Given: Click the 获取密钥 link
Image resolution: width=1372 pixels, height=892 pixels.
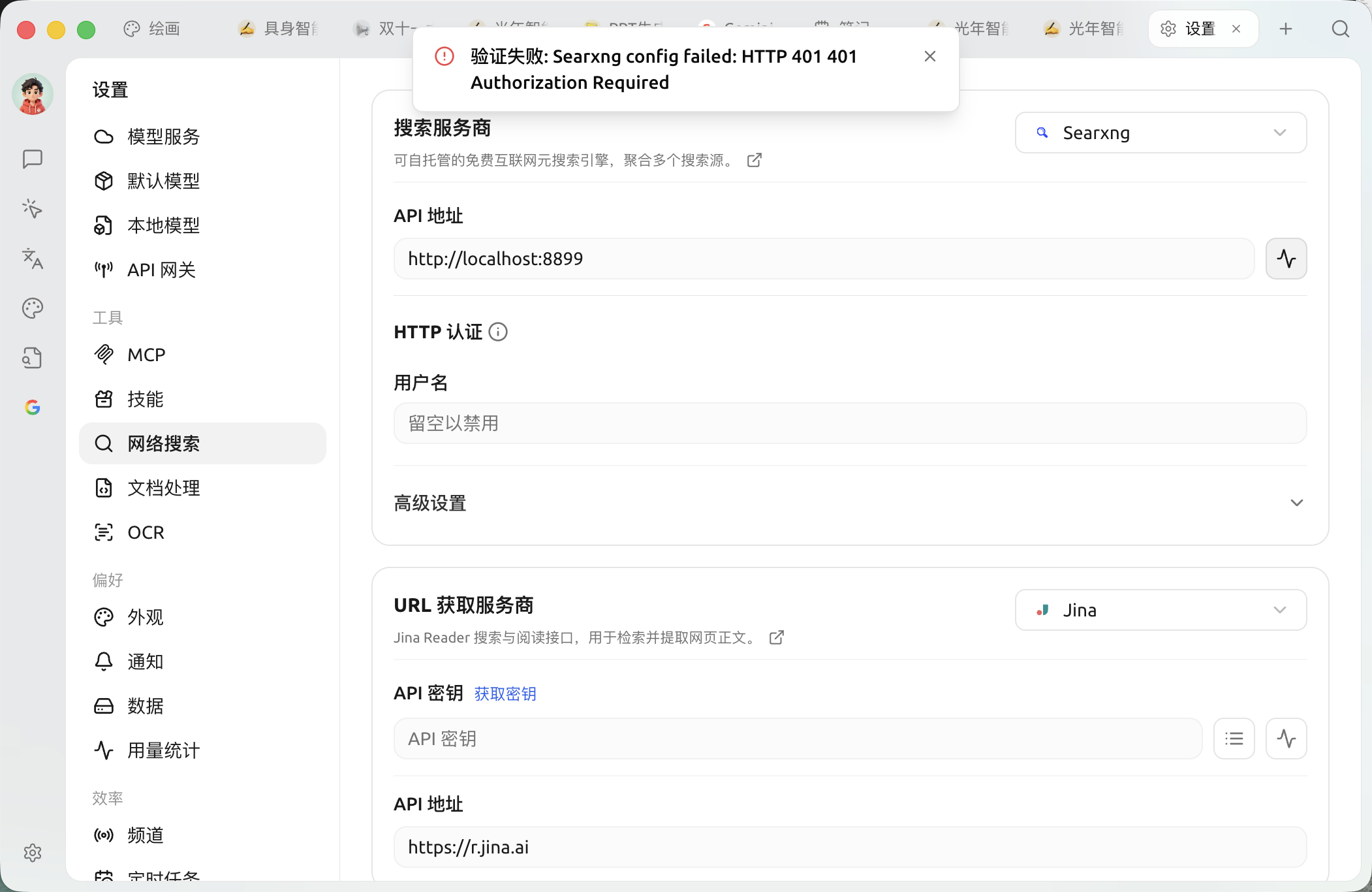Looking at the screenshot, I should click(x=505, y=693).
